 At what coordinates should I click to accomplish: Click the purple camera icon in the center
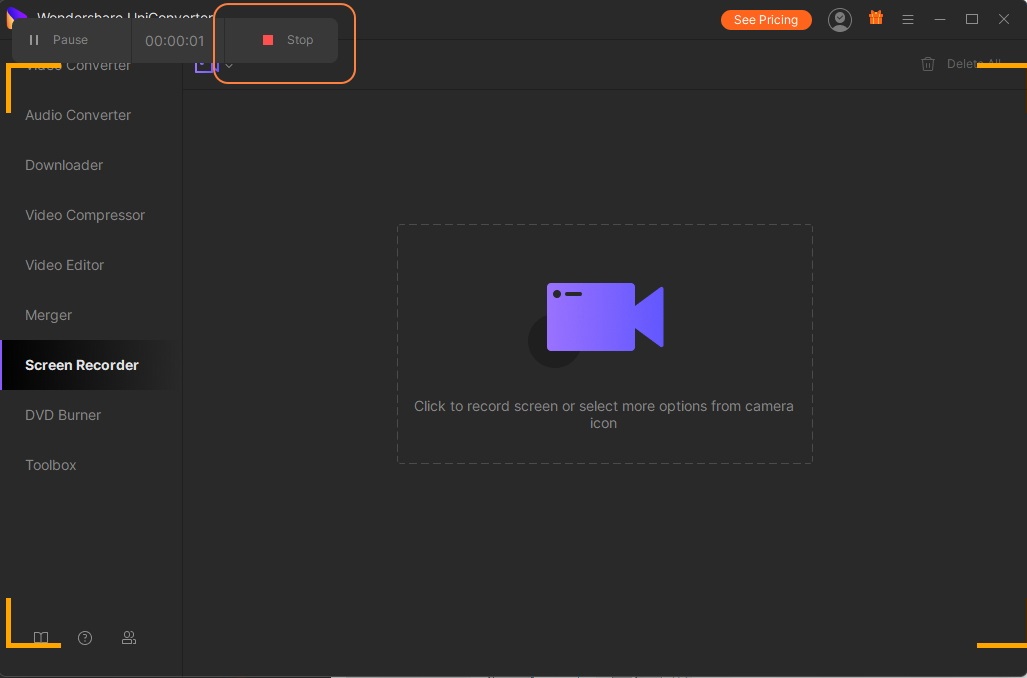pos(604,317)
